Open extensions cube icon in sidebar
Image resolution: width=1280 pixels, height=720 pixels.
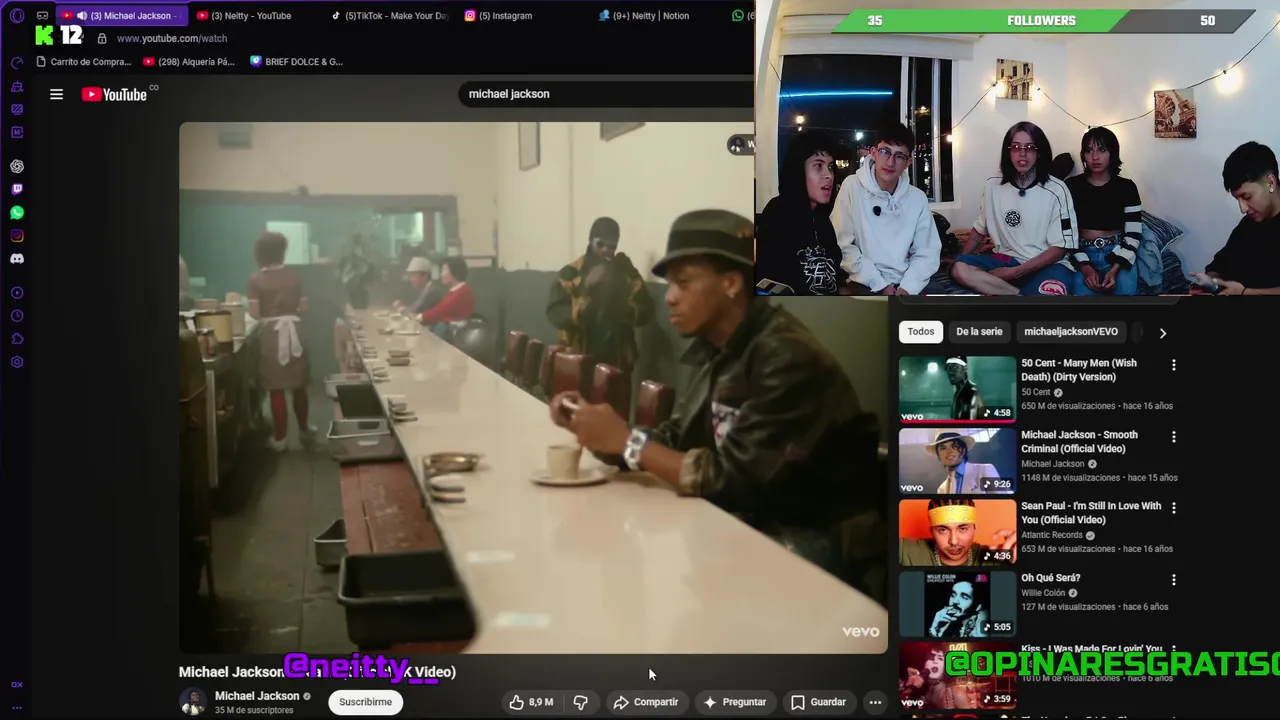tap(17, 339)
